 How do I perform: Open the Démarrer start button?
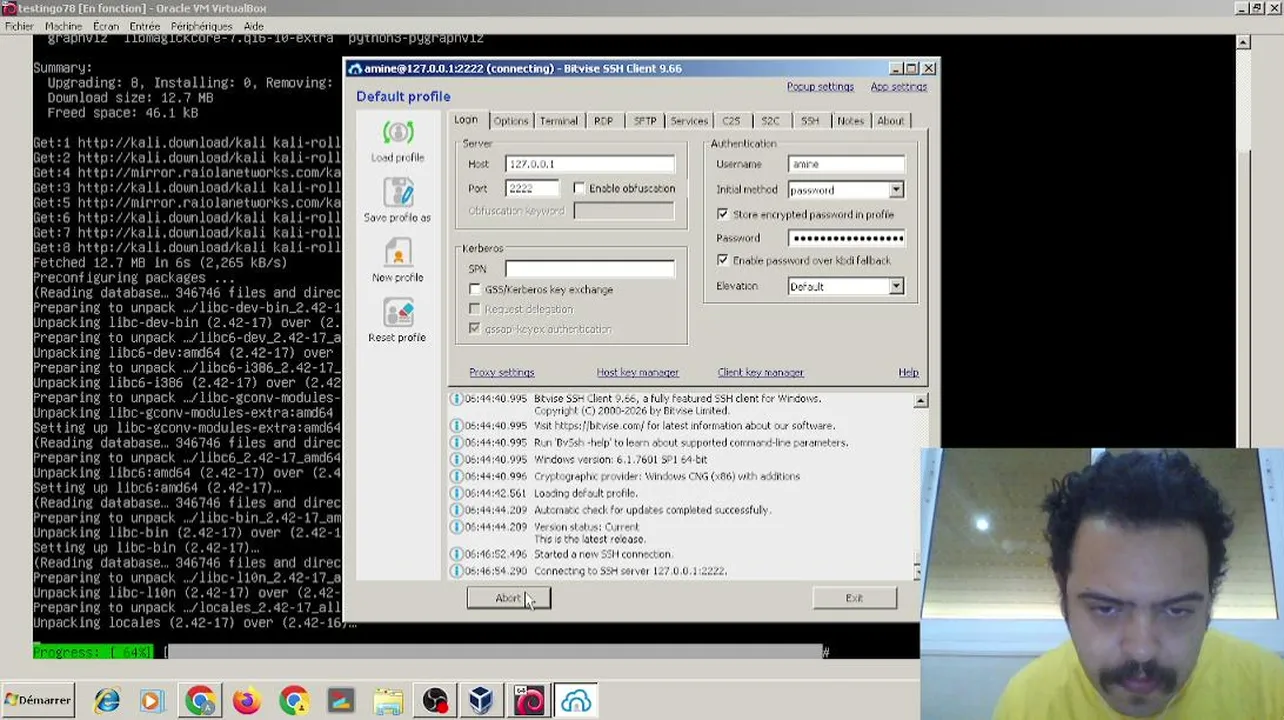click(38, 700)
